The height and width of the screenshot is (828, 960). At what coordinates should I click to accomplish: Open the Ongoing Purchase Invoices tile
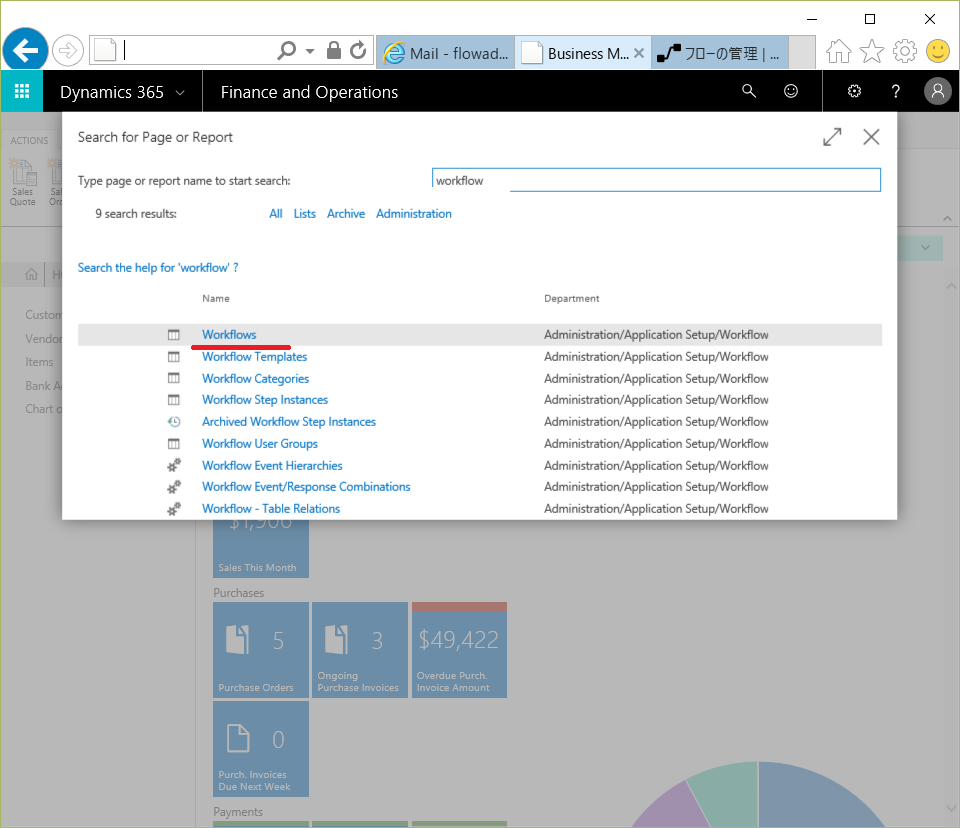click(359, 650)
